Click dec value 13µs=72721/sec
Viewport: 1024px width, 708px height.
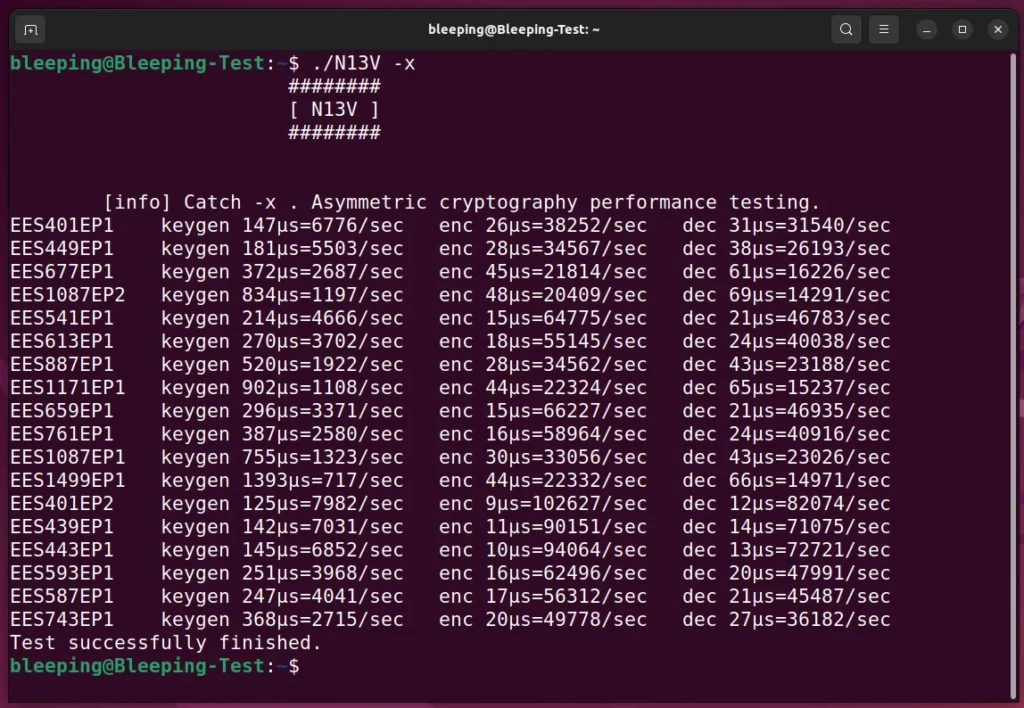pos(810,550)
